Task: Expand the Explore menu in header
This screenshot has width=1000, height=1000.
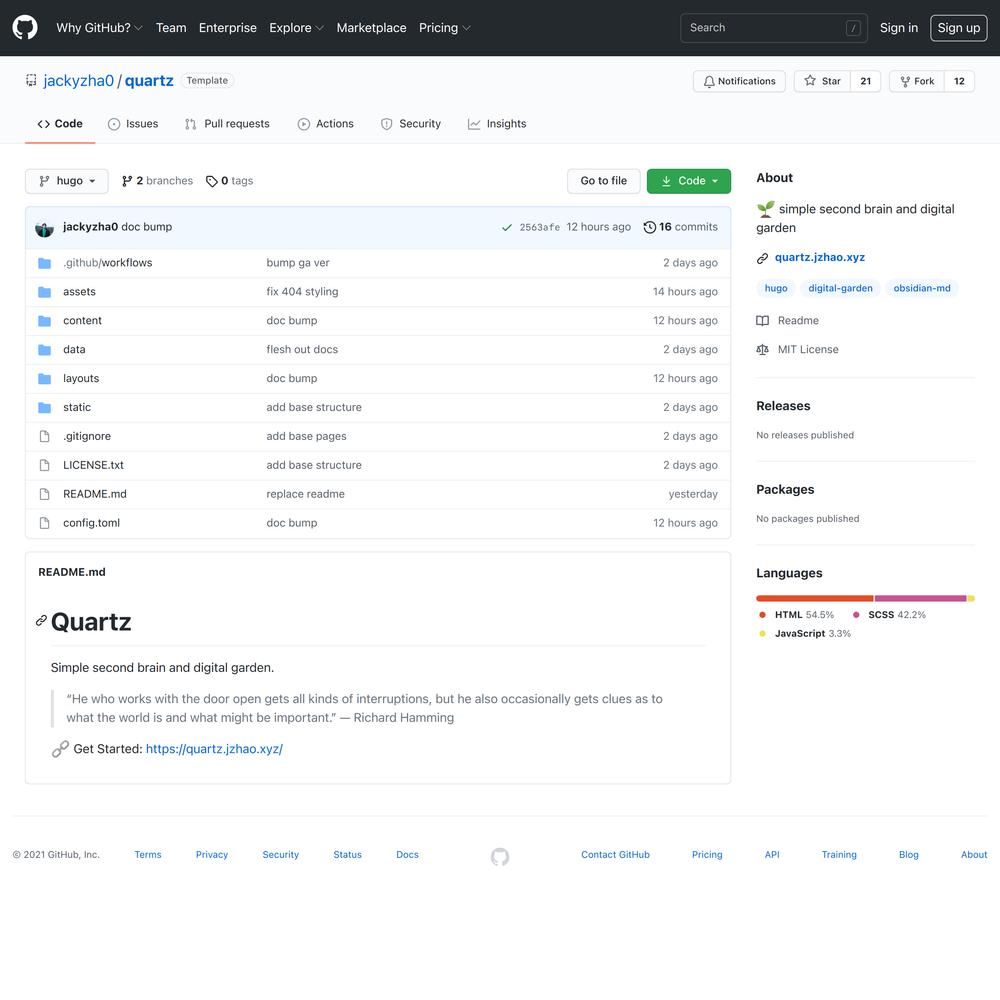Action: pyautogui.click(x=297, y=27)
